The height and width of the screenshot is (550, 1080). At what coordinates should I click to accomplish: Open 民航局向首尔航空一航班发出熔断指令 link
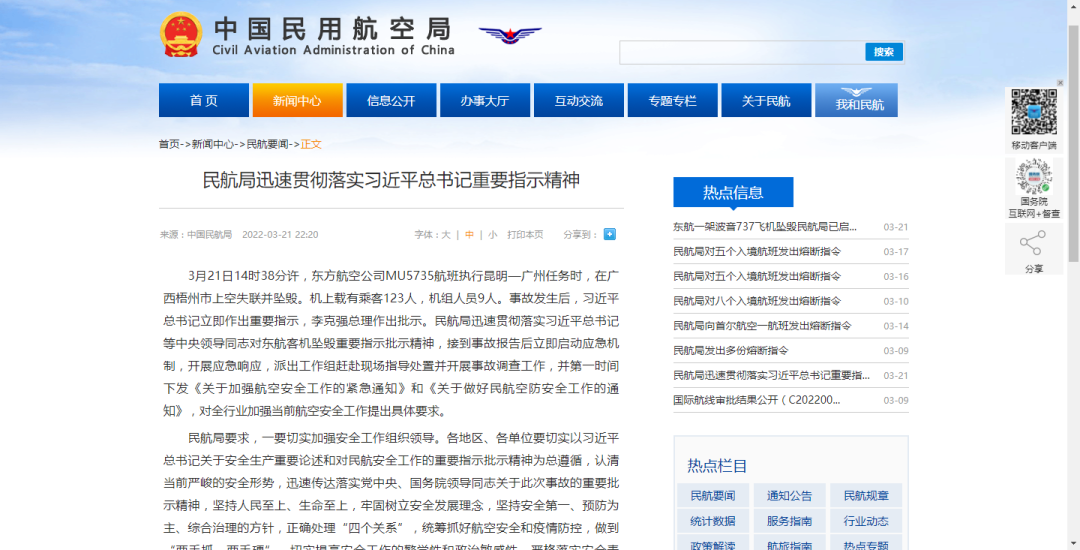[762, 326]
